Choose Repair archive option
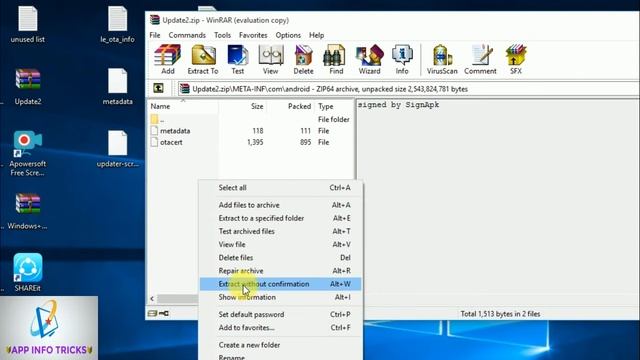This screenshot has width=640, height=360. tap(280, 271)
